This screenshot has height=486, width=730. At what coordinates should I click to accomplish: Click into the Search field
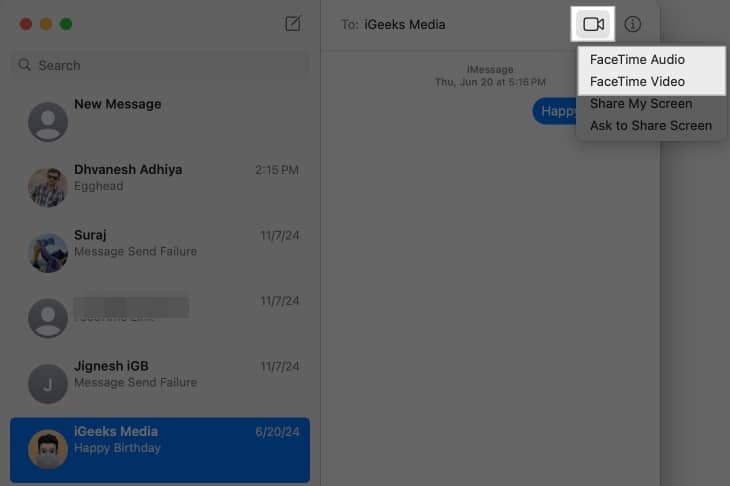[159, 65]
